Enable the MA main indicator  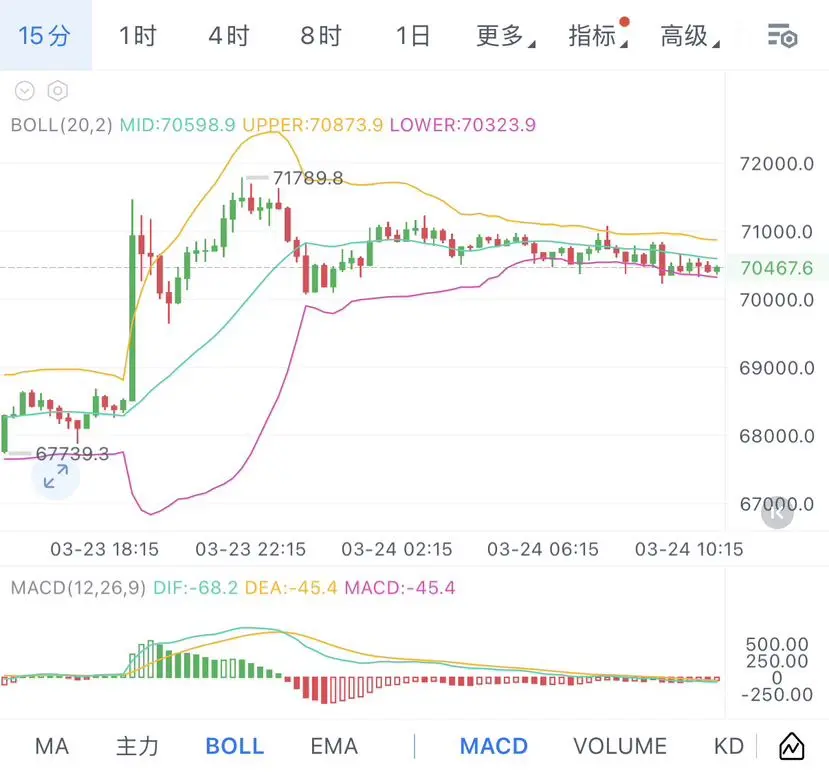[x=52, y=746]
